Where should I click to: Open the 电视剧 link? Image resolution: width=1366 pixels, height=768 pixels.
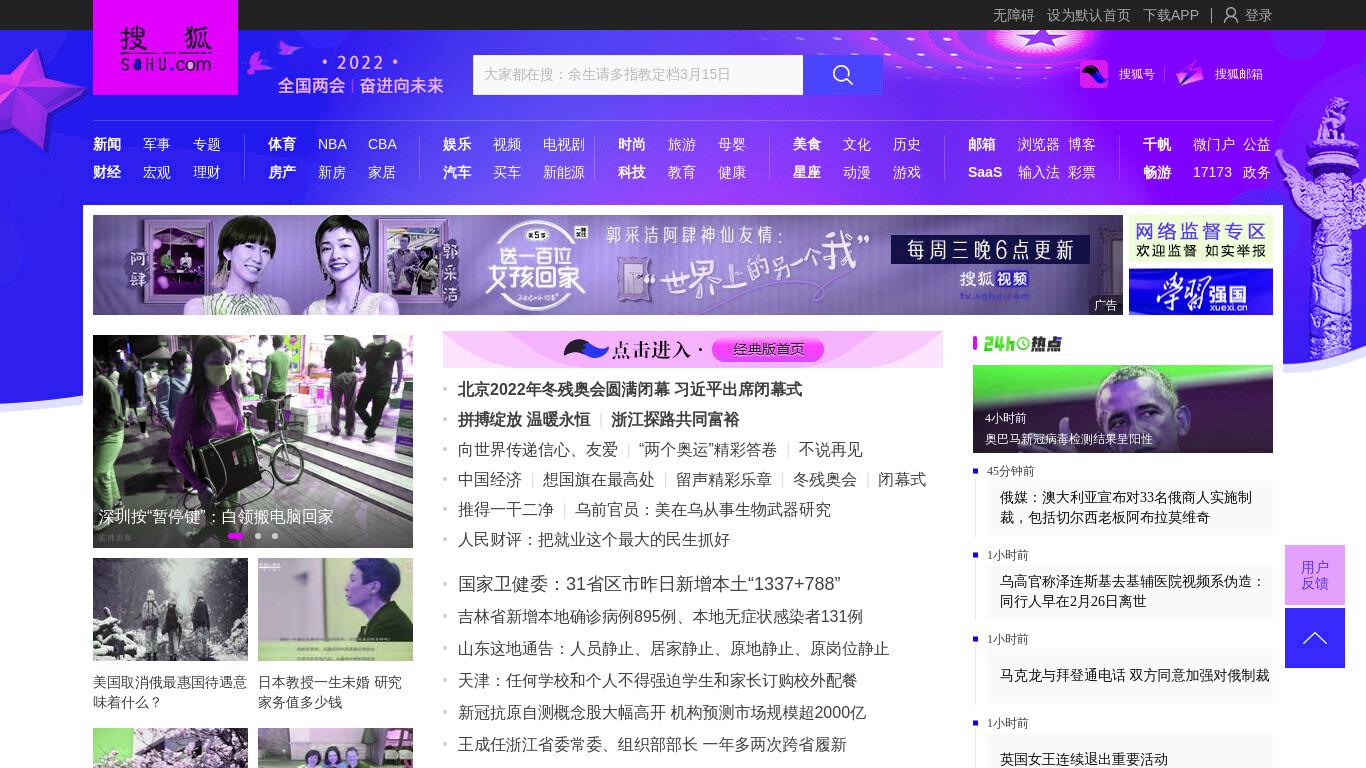tap(564, 144)
